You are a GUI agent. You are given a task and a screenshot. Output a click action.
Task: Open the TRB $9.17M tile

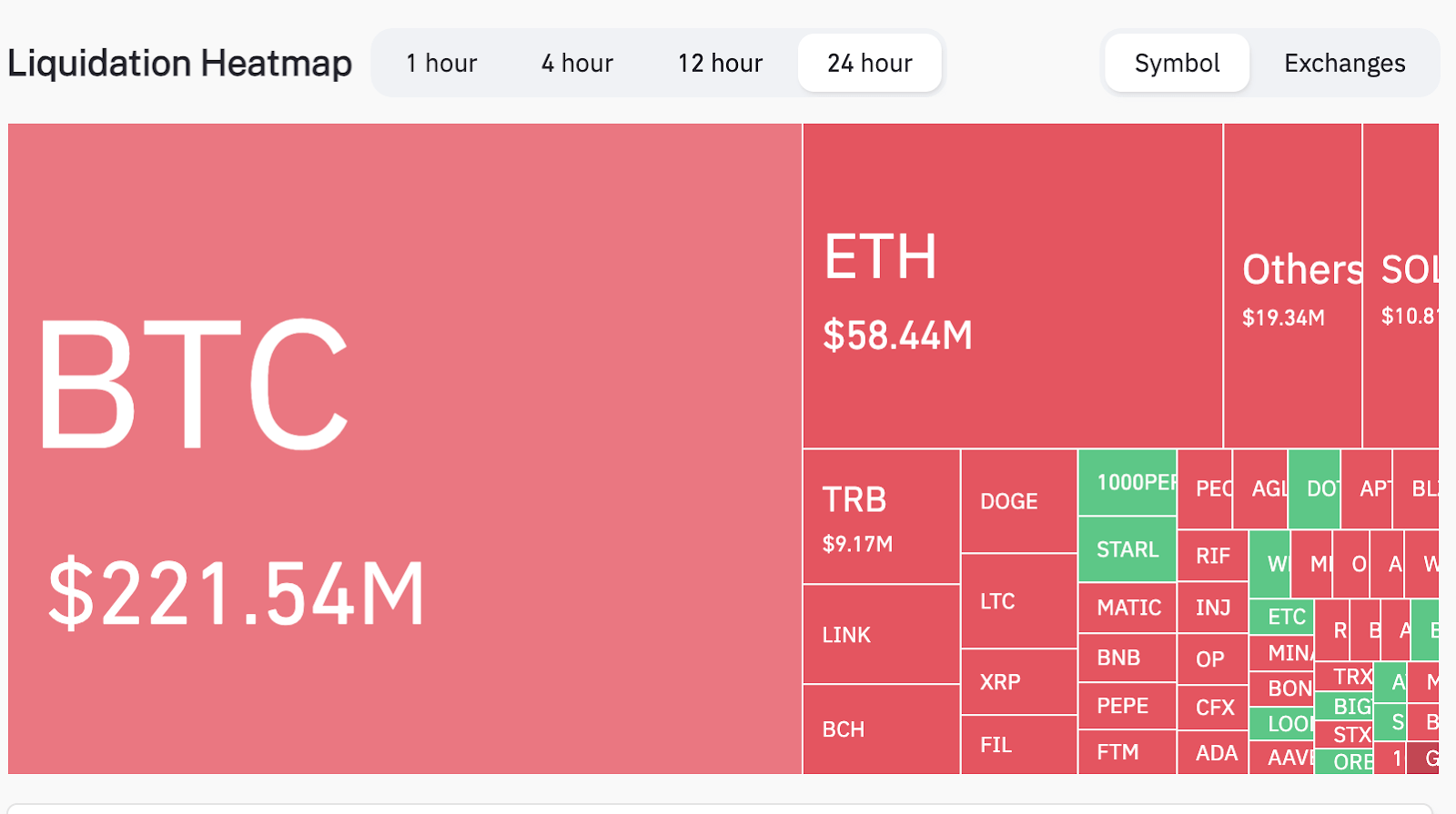coord(878,514)
